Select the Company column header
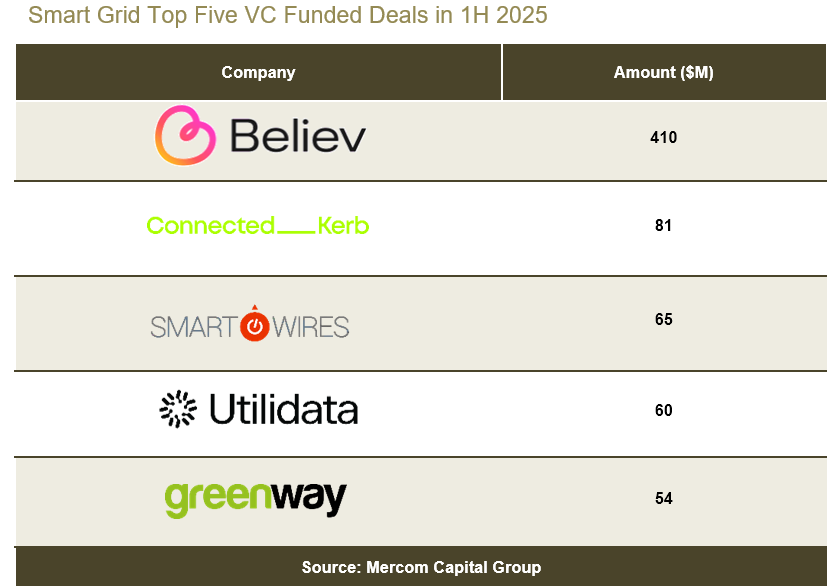Image resolution: width=836 pixels, height=587 pixels. coord(258,72)
